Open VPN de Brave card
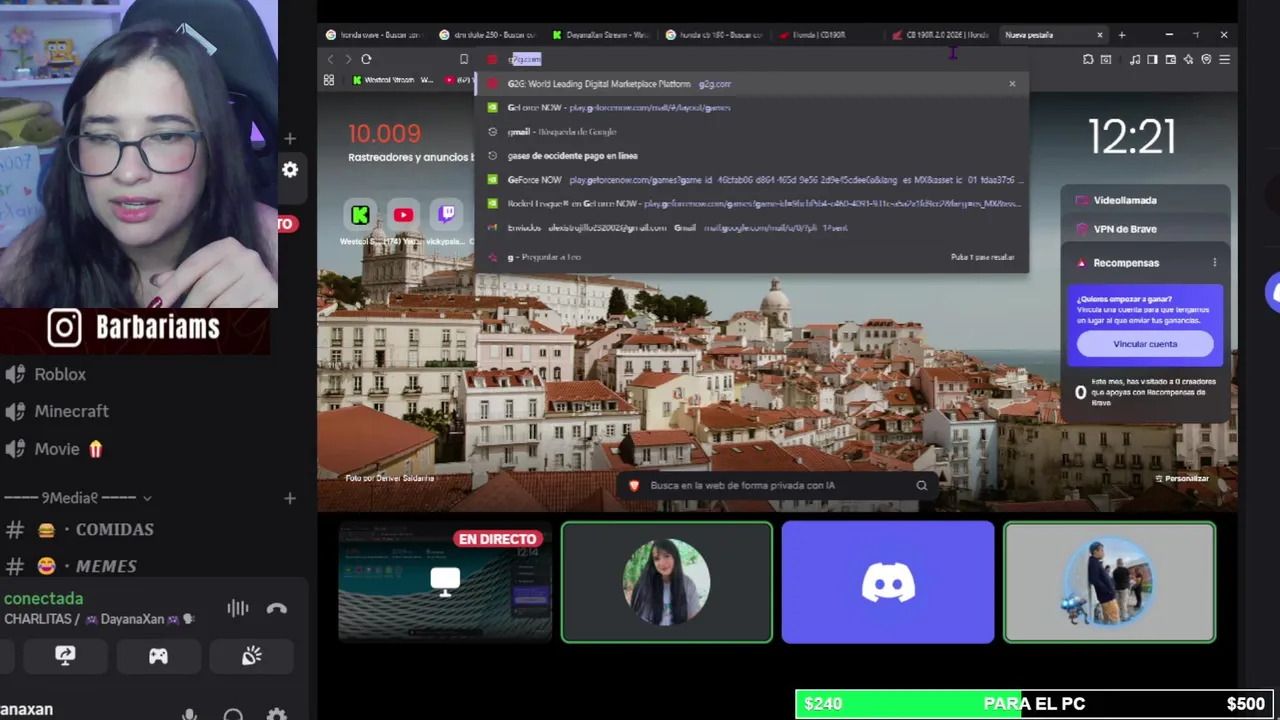Screen dimensions: 1280x720 tap(1145, 229)
